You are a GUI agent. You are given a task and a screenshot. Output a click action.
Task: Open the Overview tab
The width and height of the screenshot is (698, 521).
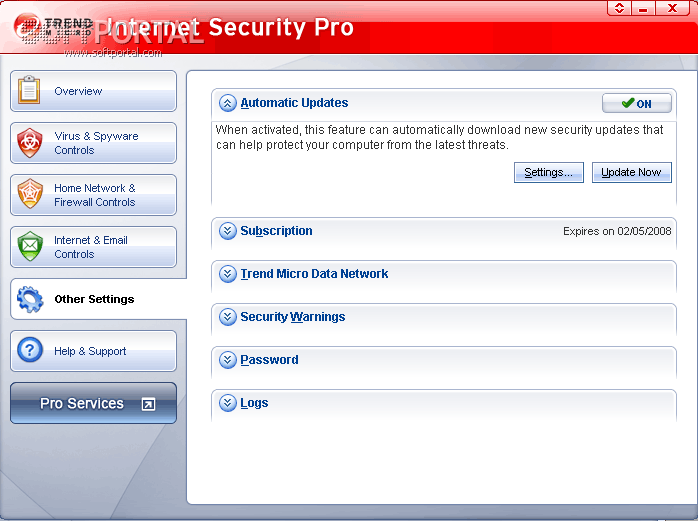(x=93, y=91)
